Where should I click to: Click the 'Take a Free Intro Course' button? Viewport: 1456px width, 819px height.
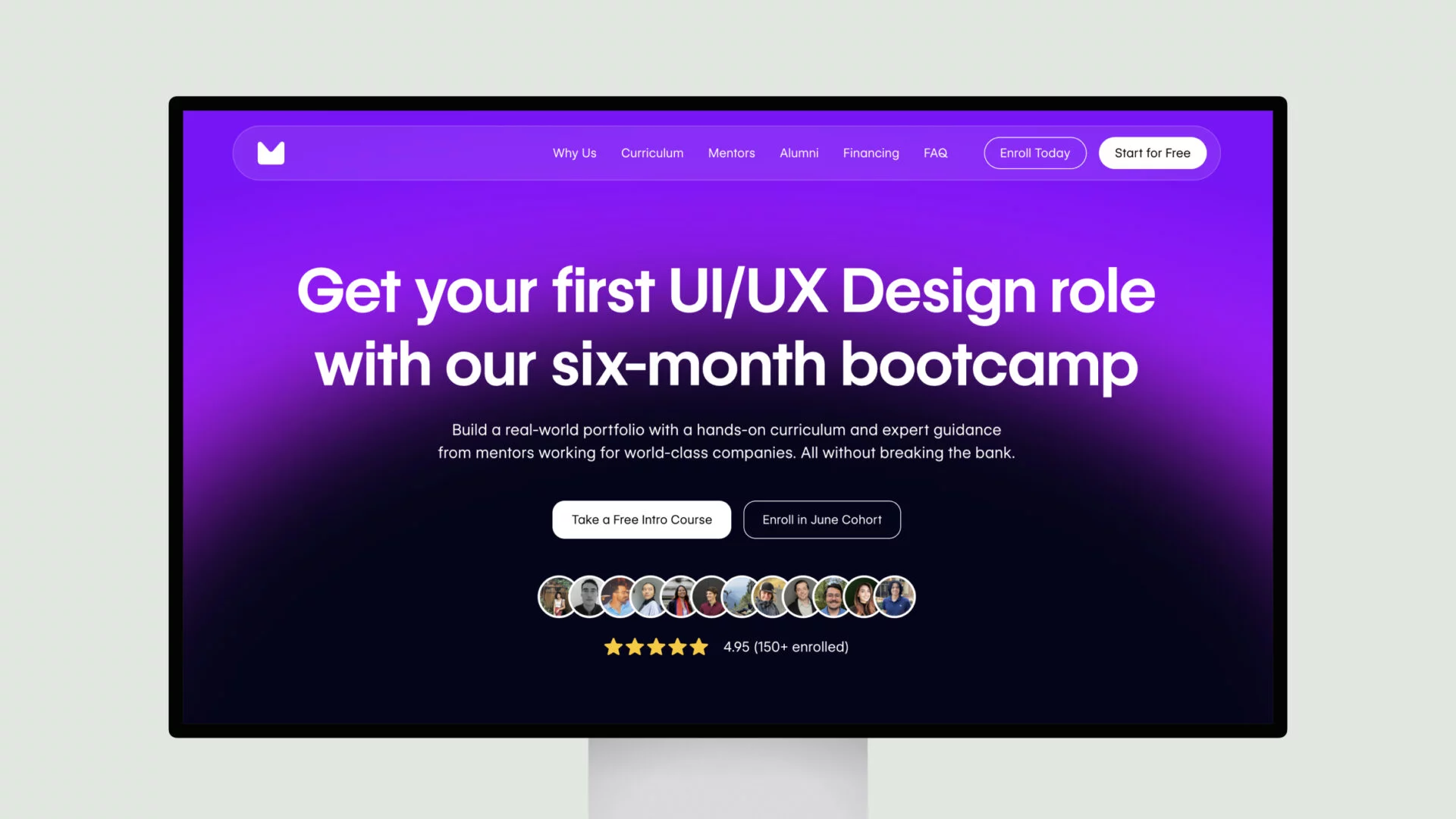pyautogui.click(x=641, y=519)
